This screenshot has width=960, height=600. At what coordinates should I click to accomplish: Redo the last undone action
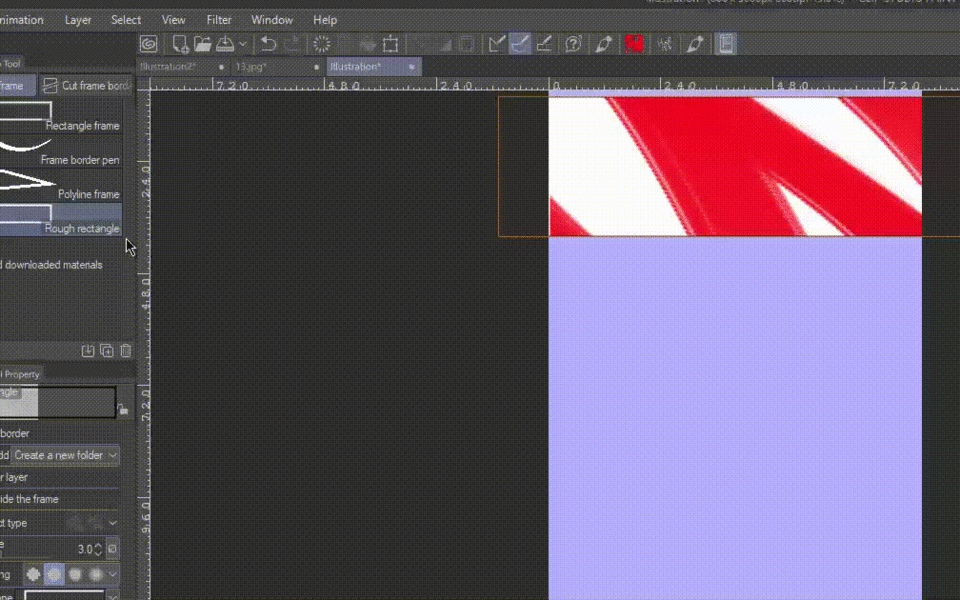292,44
